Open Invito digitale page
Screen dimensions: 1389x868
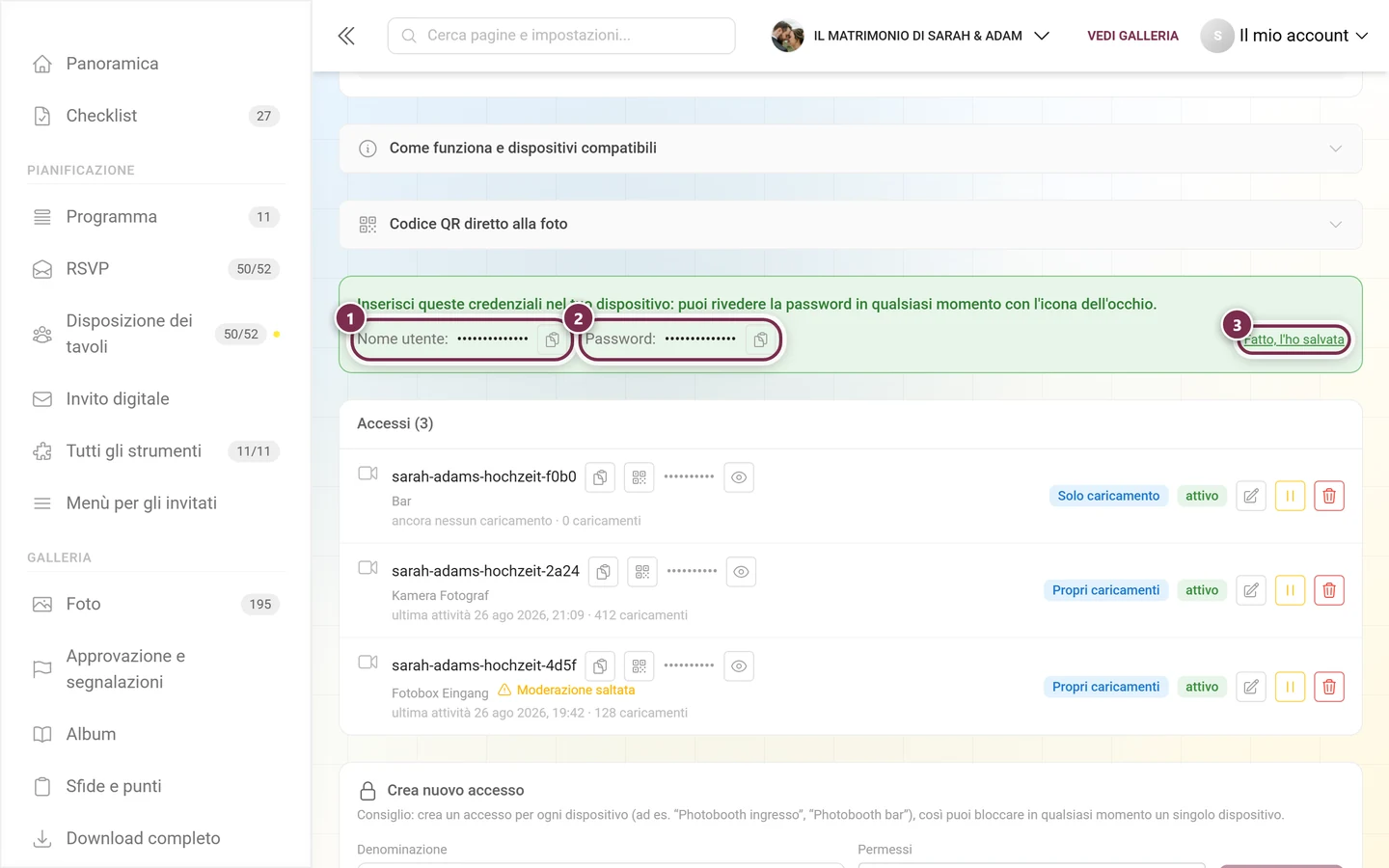click(x=155, y=399)
